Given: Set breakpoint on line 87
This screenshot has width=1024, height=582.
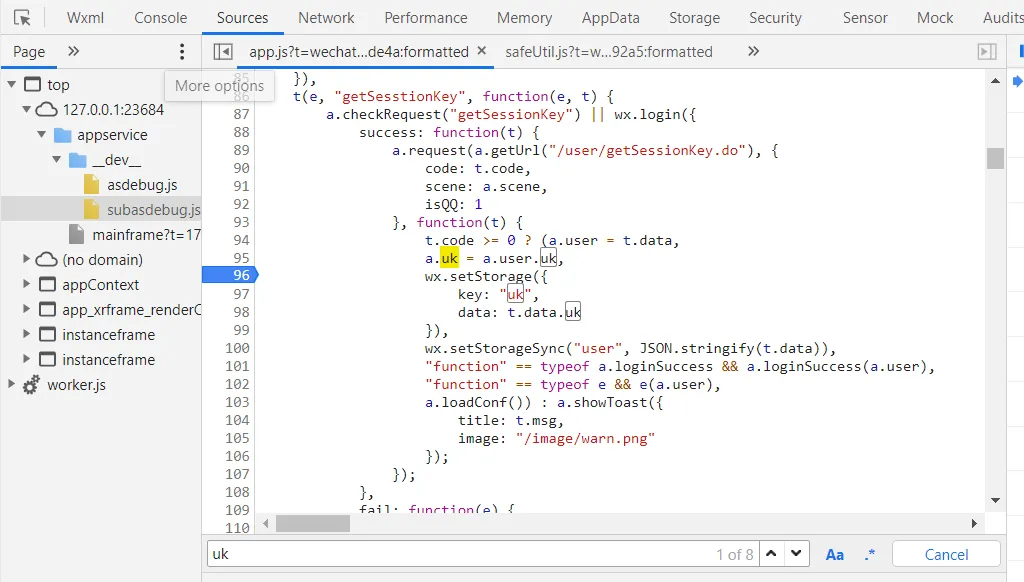Looking at the screenshot, I should pos(241,114).
